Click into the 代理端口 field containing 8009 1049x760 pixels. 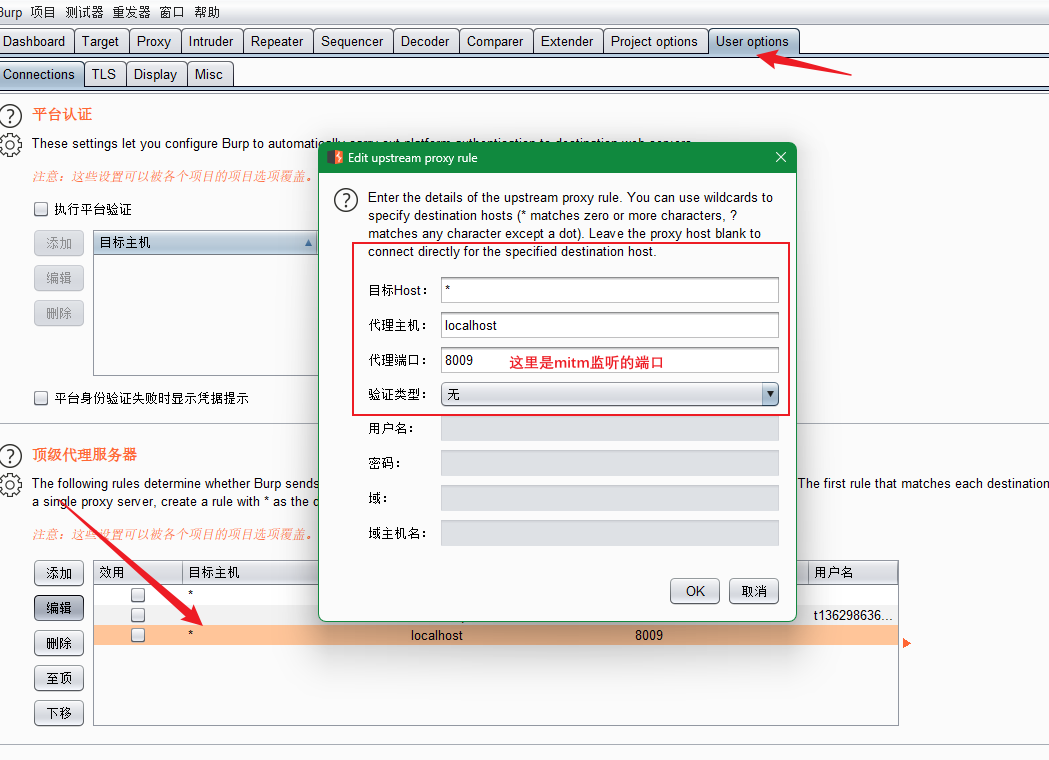click(609, 360)
